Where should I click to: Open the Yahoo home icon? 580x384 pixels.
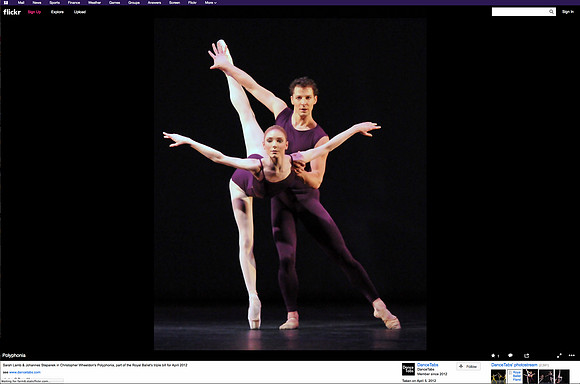tap(6, 2)
